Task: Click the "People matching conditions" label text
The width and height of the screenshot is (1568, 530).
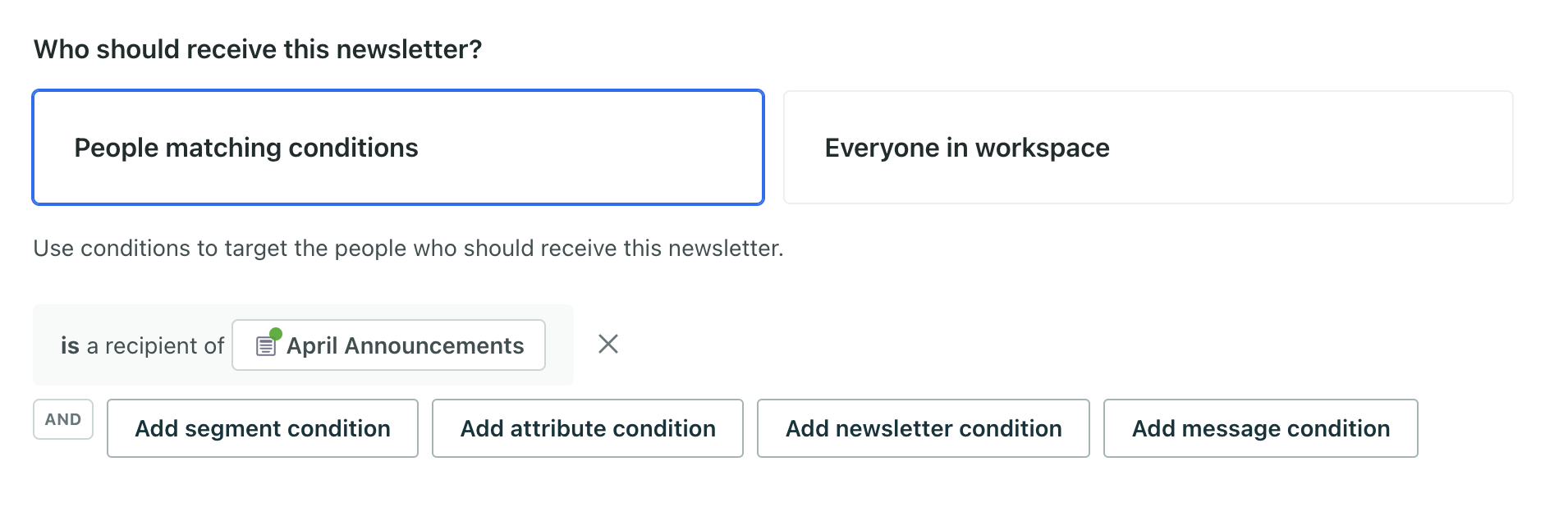Action: click(x=246, y=148)
